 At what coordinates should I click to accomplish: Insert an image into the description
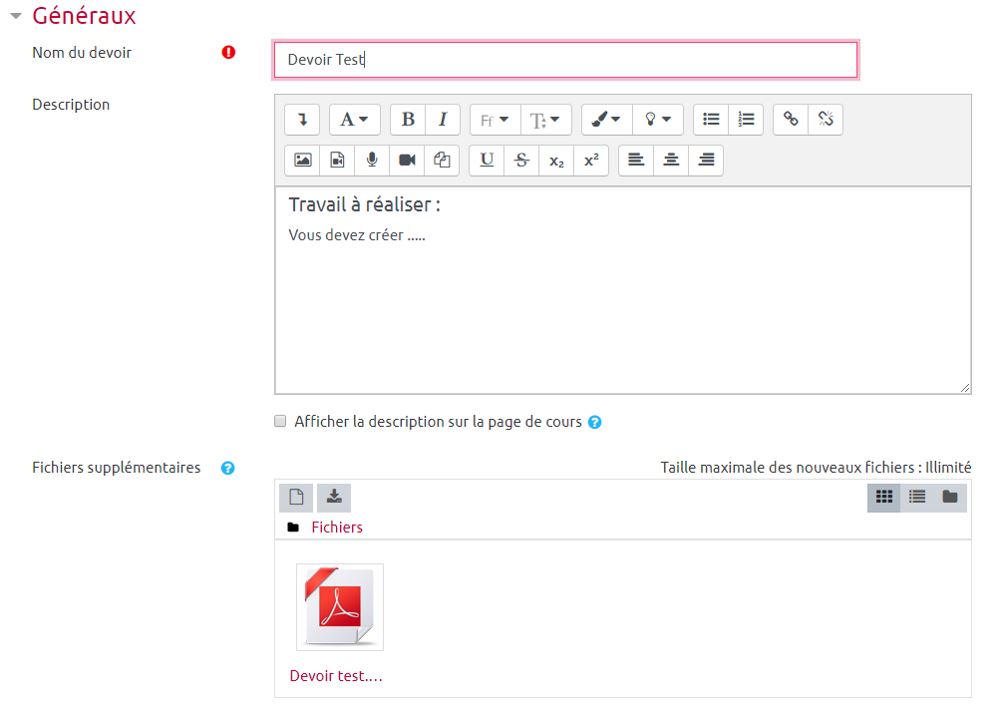point(302,160)
